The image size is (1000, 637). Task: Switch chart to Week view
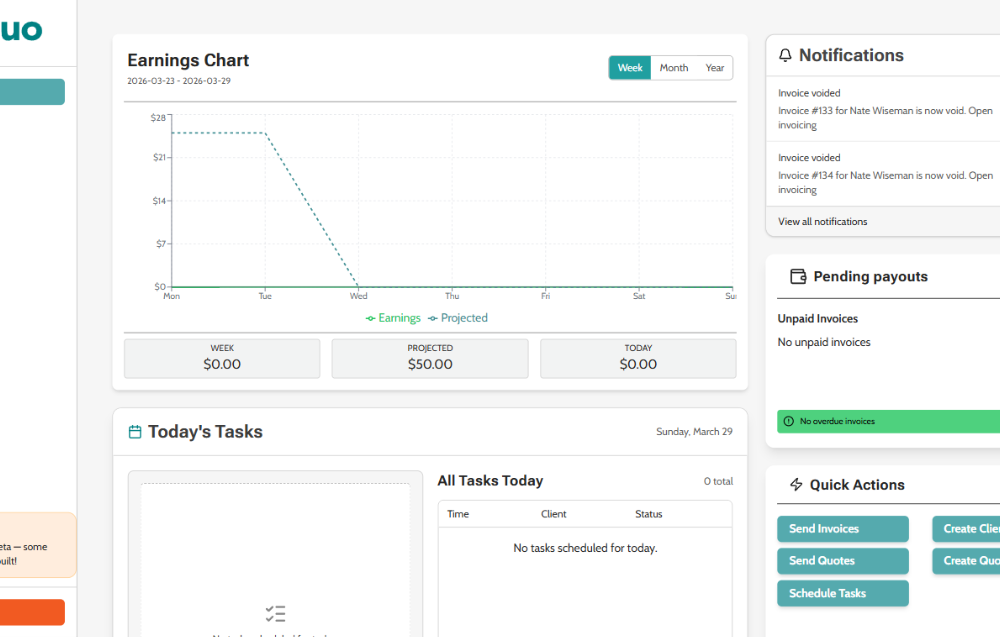point(629,68)
